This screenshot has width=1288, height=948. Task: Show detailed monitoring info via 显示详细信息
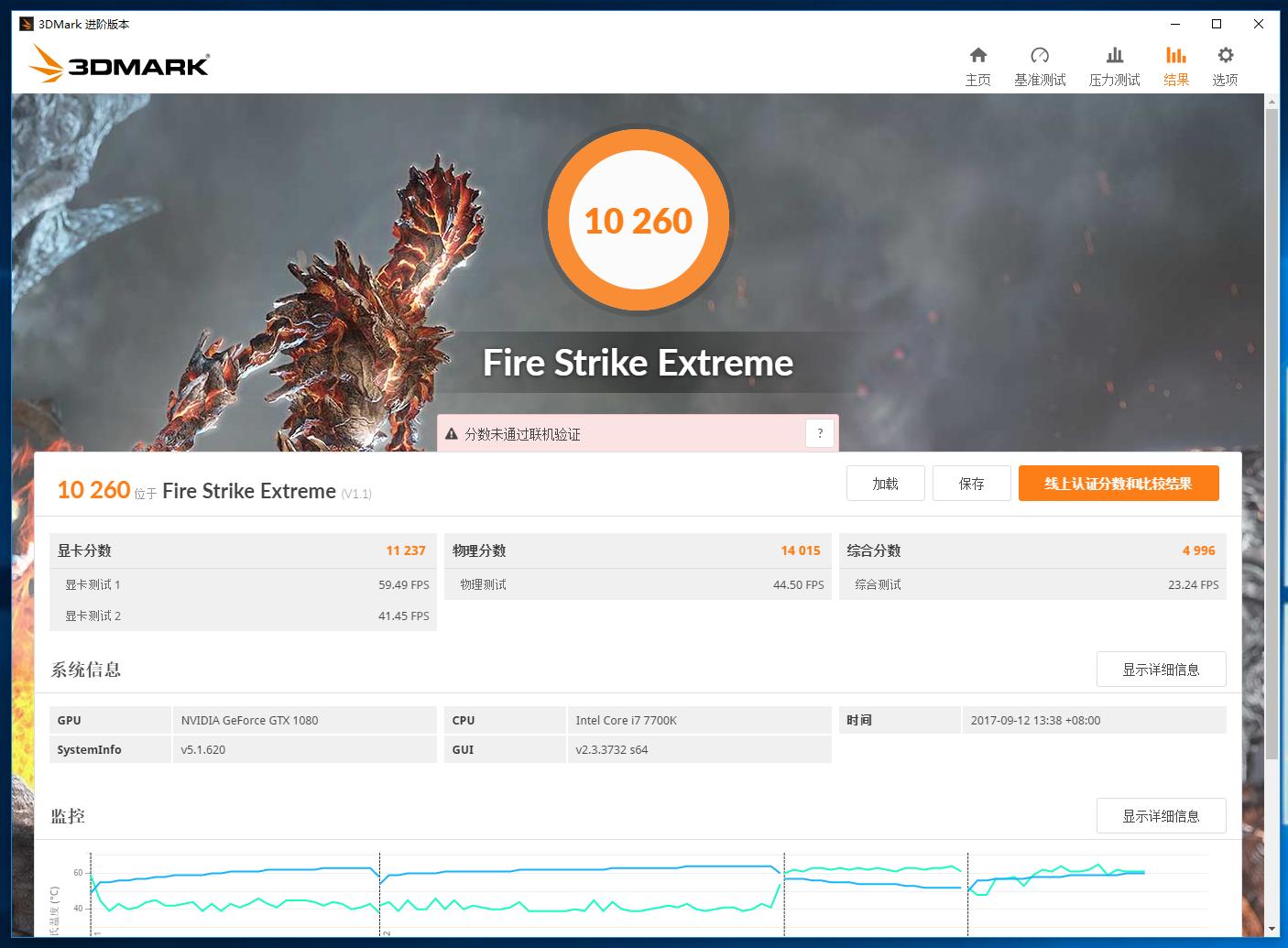(x=1161, y=816)
